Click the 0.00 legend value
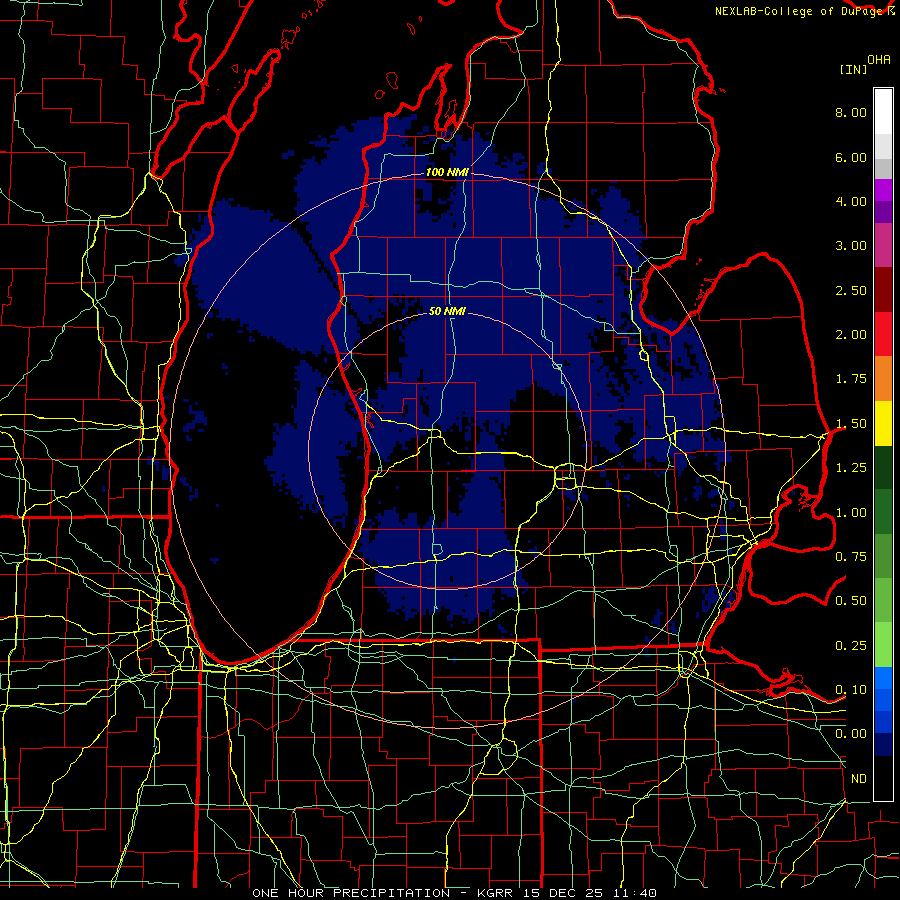Image resolution: width=900 pixels, height=900 pixels. [851, 734]
